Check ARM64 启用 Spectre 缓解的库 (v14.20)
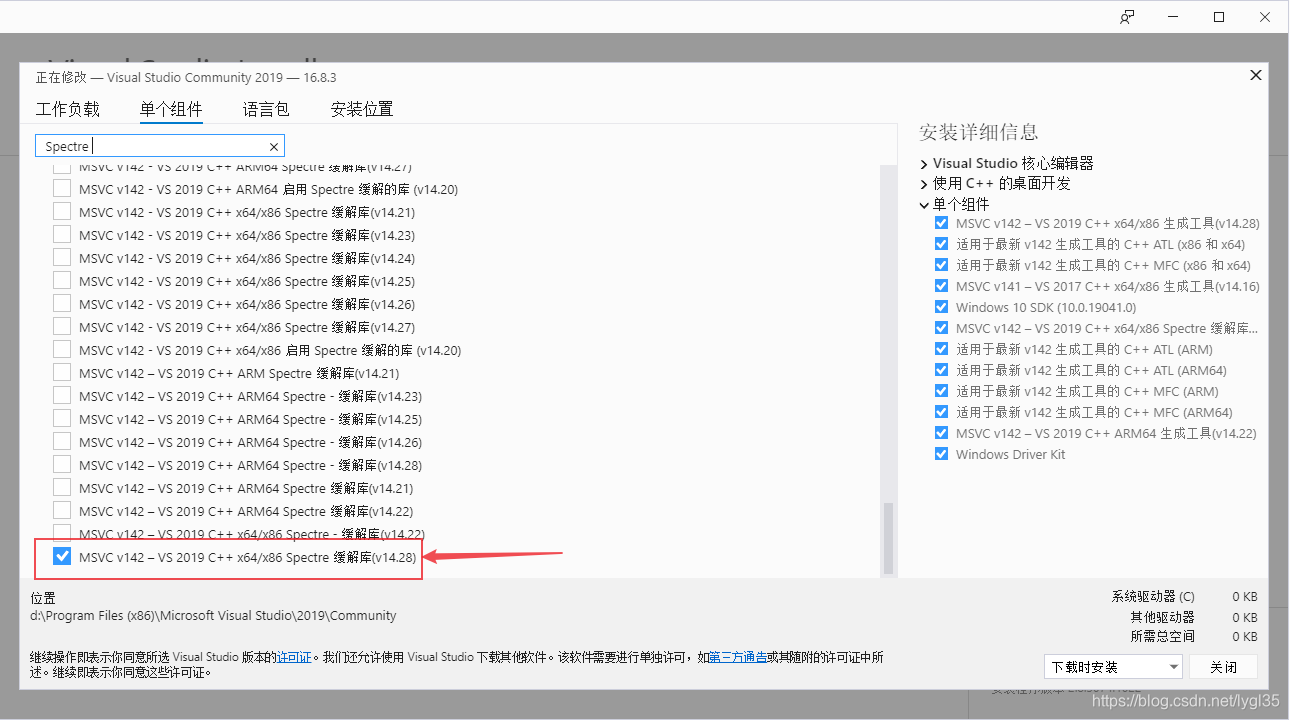This screenshot has width=1290, height=720. click(x=62, y=189)
